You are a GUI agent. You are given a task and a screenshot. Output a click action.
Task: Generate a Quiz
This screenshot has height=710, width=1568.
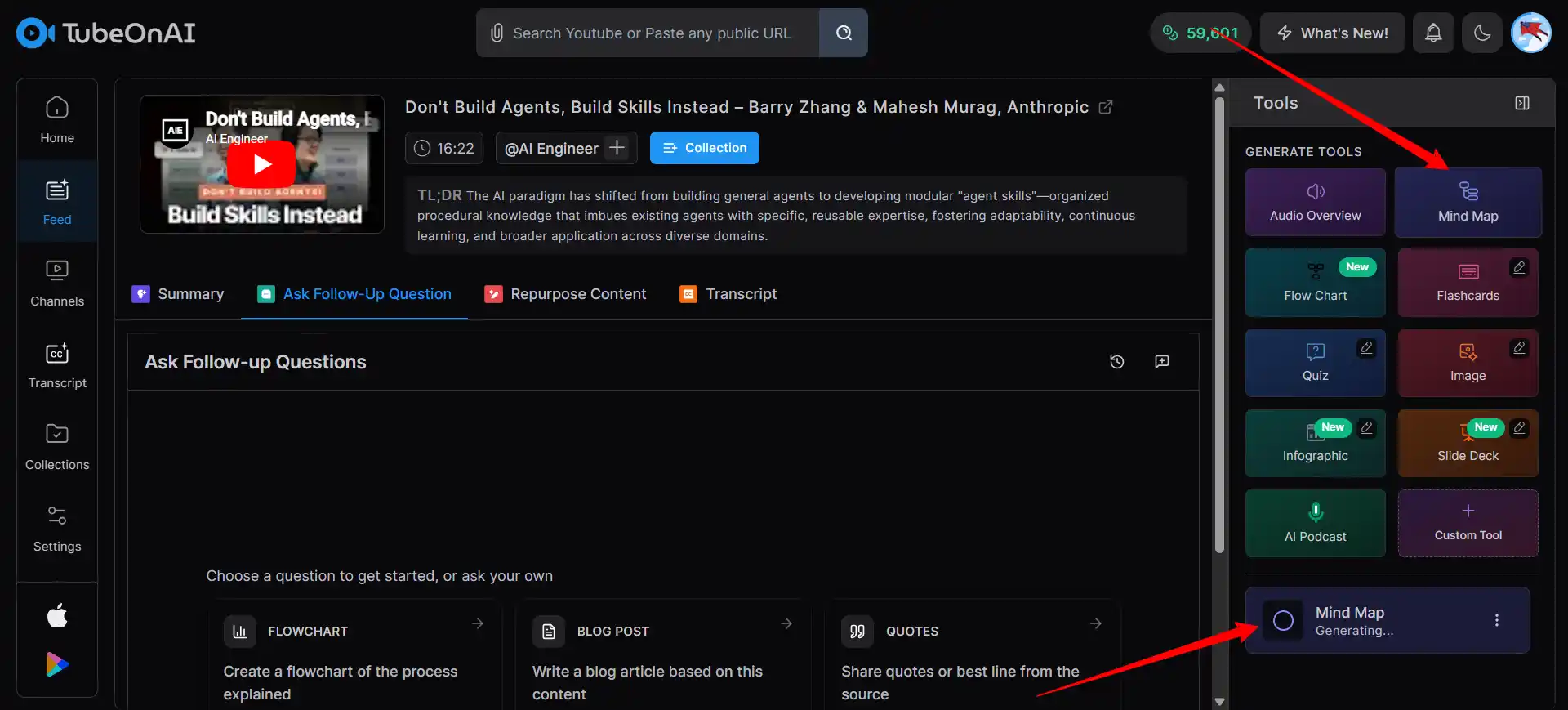click(1316, 363)
